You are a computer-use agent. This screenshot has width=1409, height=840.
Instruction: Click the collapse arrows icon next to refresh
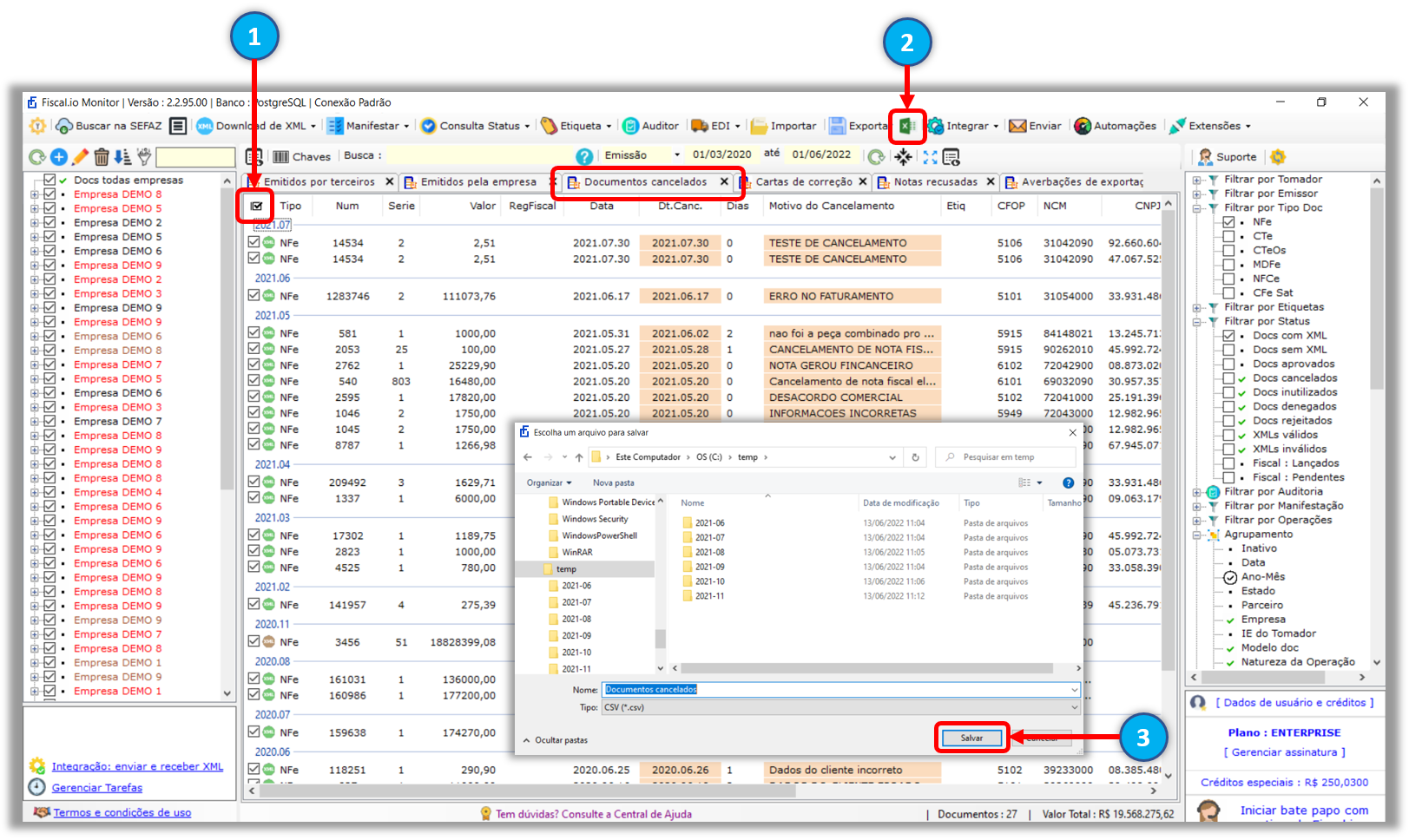[x=904, y=156]
